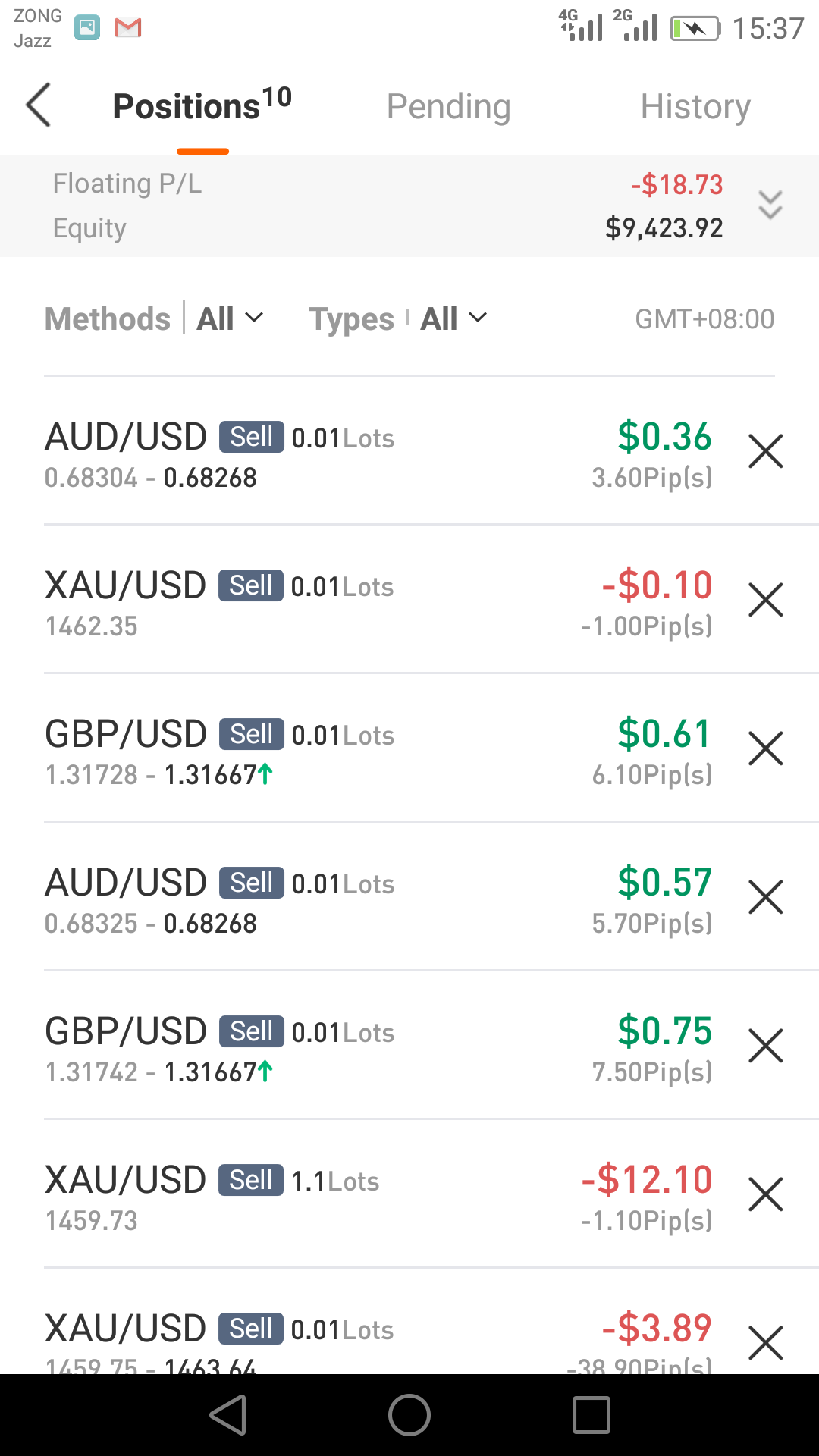Close the GBP/USD 1.31728 position

coord(765,748)
